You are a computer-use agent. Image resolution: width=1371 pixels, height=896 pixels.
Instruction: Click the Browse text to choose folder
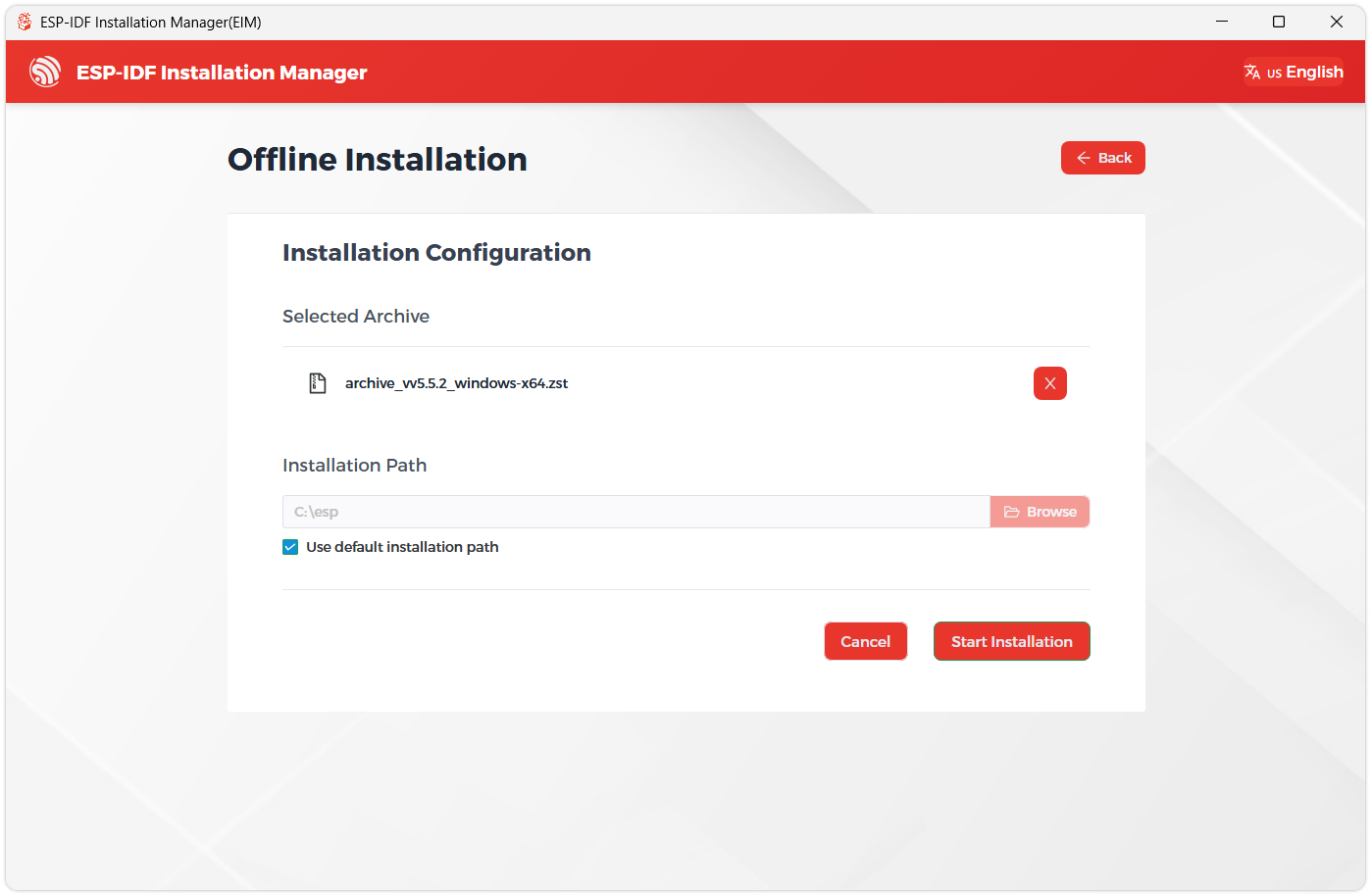pos(1051,512)
